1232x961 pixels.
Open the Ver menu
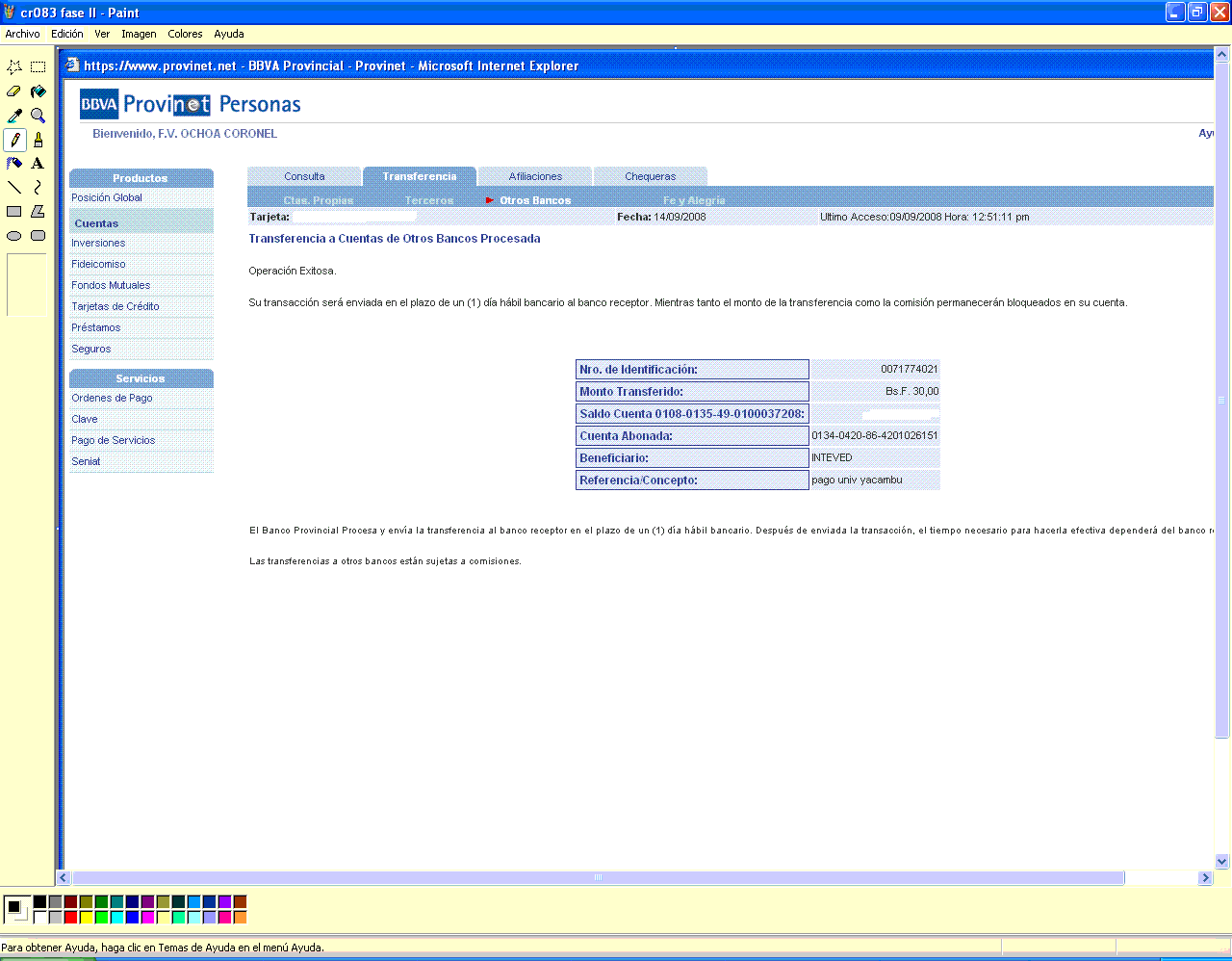point(102,34)
